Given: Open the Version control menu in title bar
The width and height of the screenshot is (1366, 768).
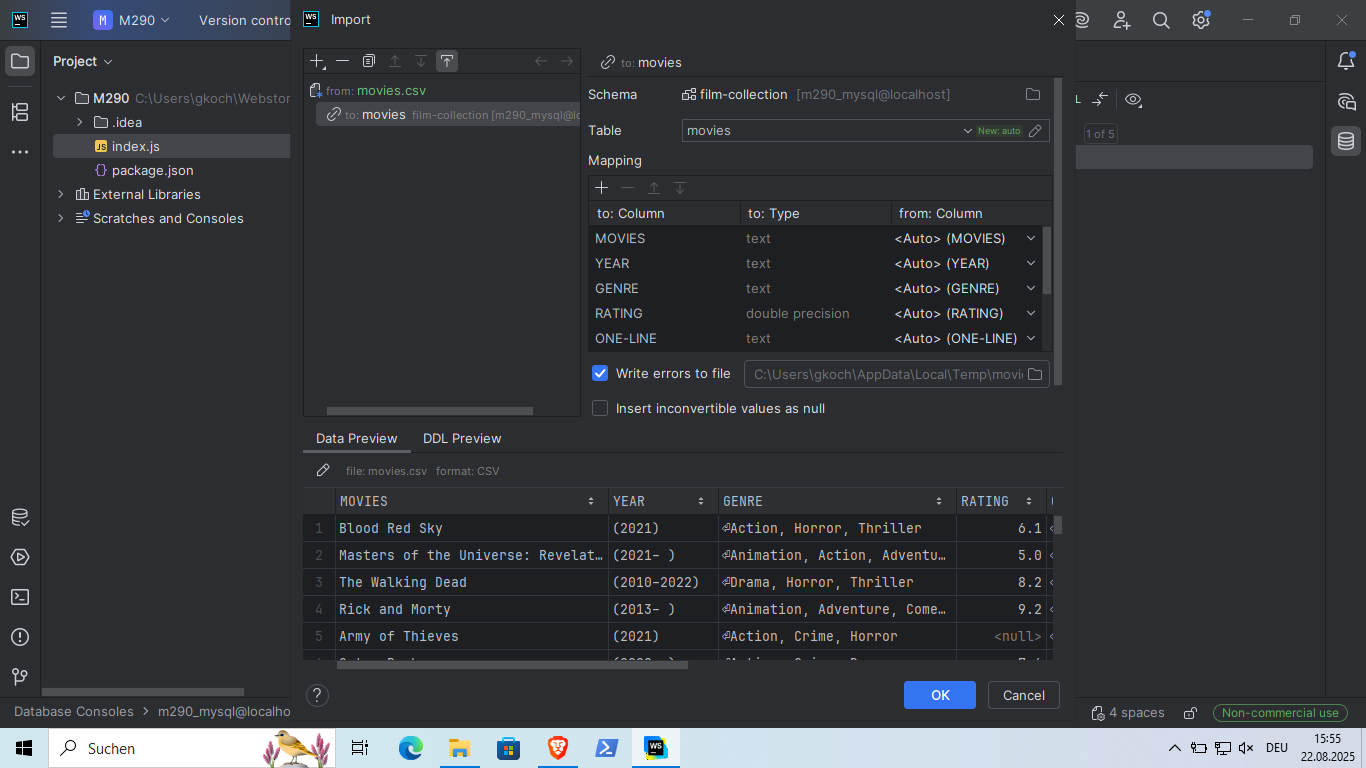Looking at the screenshot, I should click(244, 20).
